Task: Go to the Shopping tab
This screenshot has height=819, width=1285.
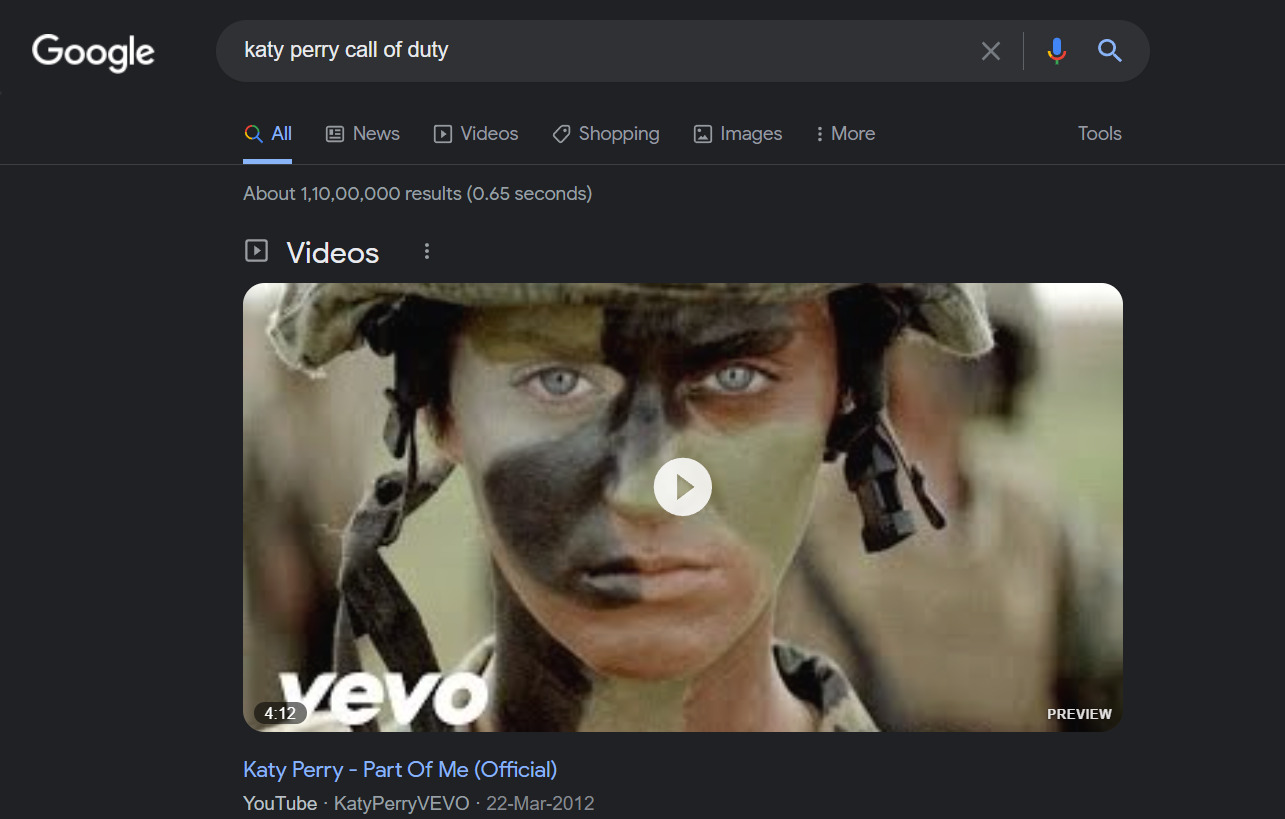Action: (x=606, y=134)
